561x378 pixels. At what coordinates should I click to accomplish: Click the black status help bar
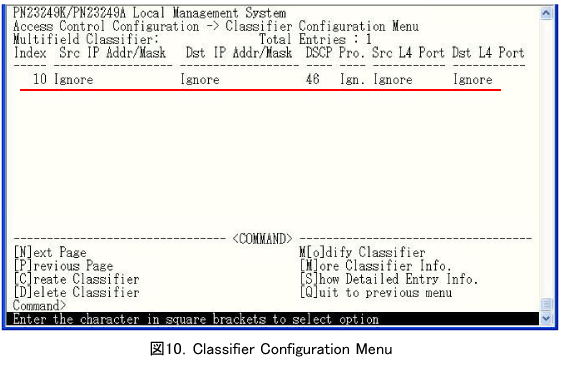273,319
